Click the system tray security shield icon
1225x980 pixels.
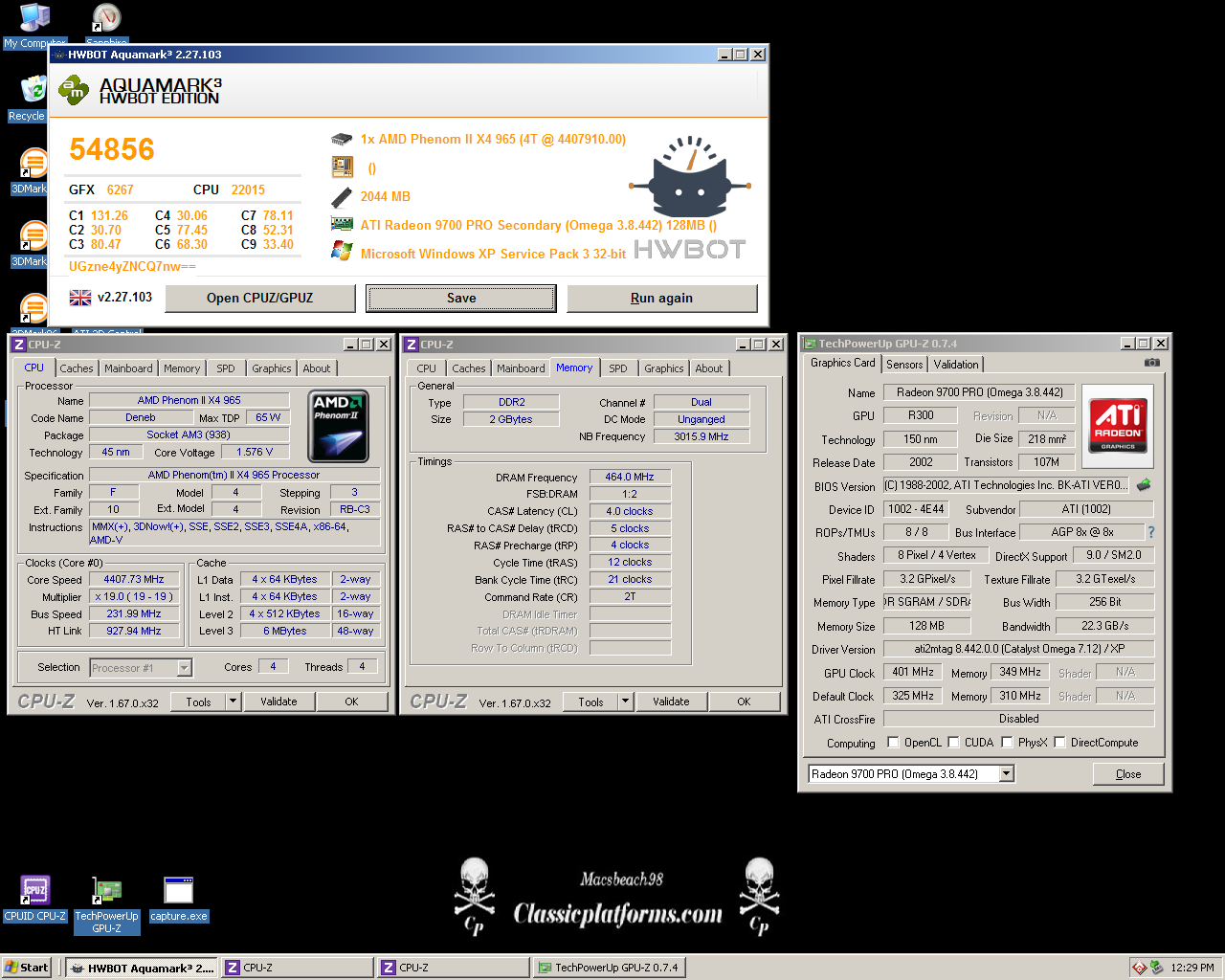click(1139, 968)
